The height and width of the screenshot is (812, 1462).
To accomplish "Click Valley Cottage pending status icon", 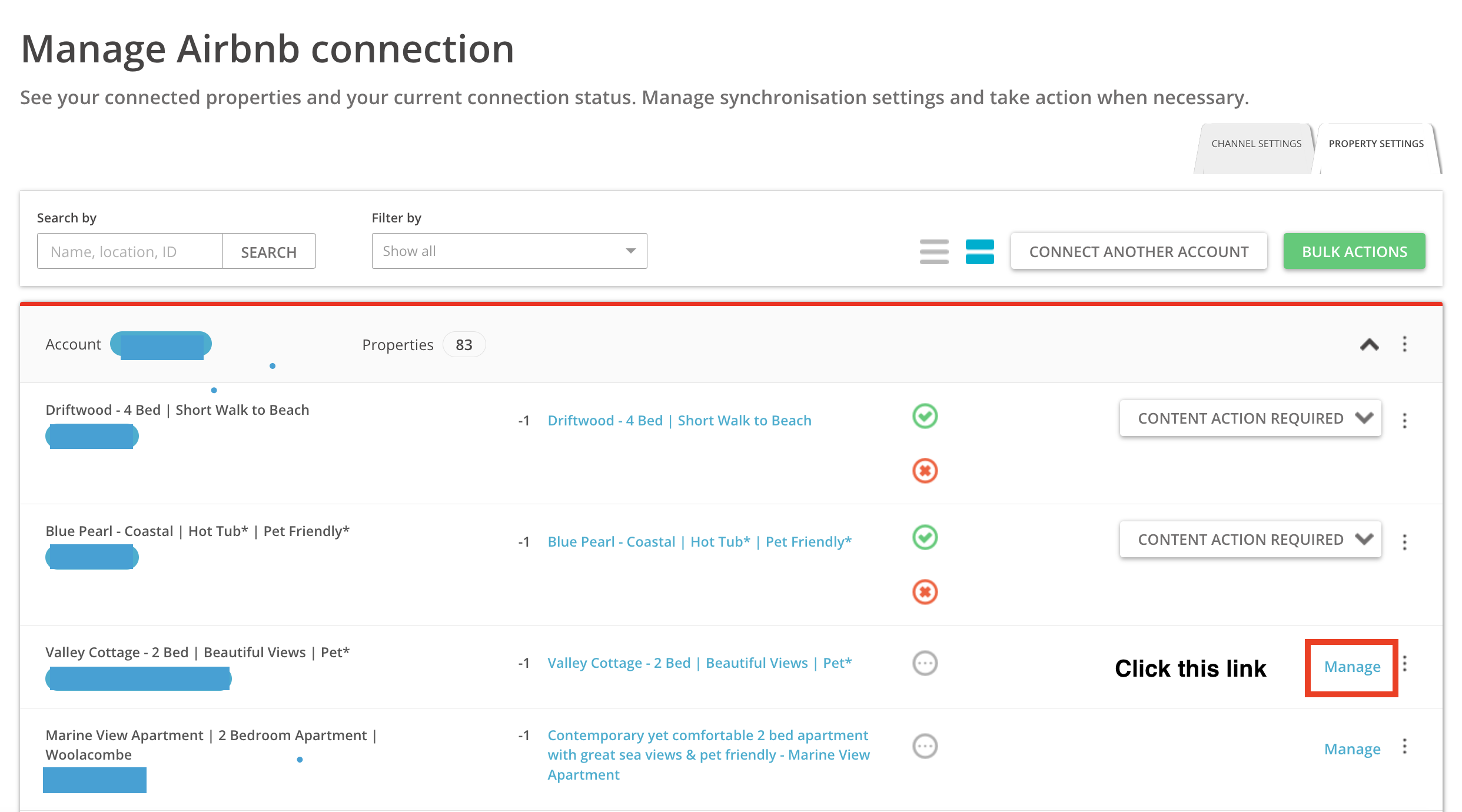I will pyautogui.click(x=925, y=663).
